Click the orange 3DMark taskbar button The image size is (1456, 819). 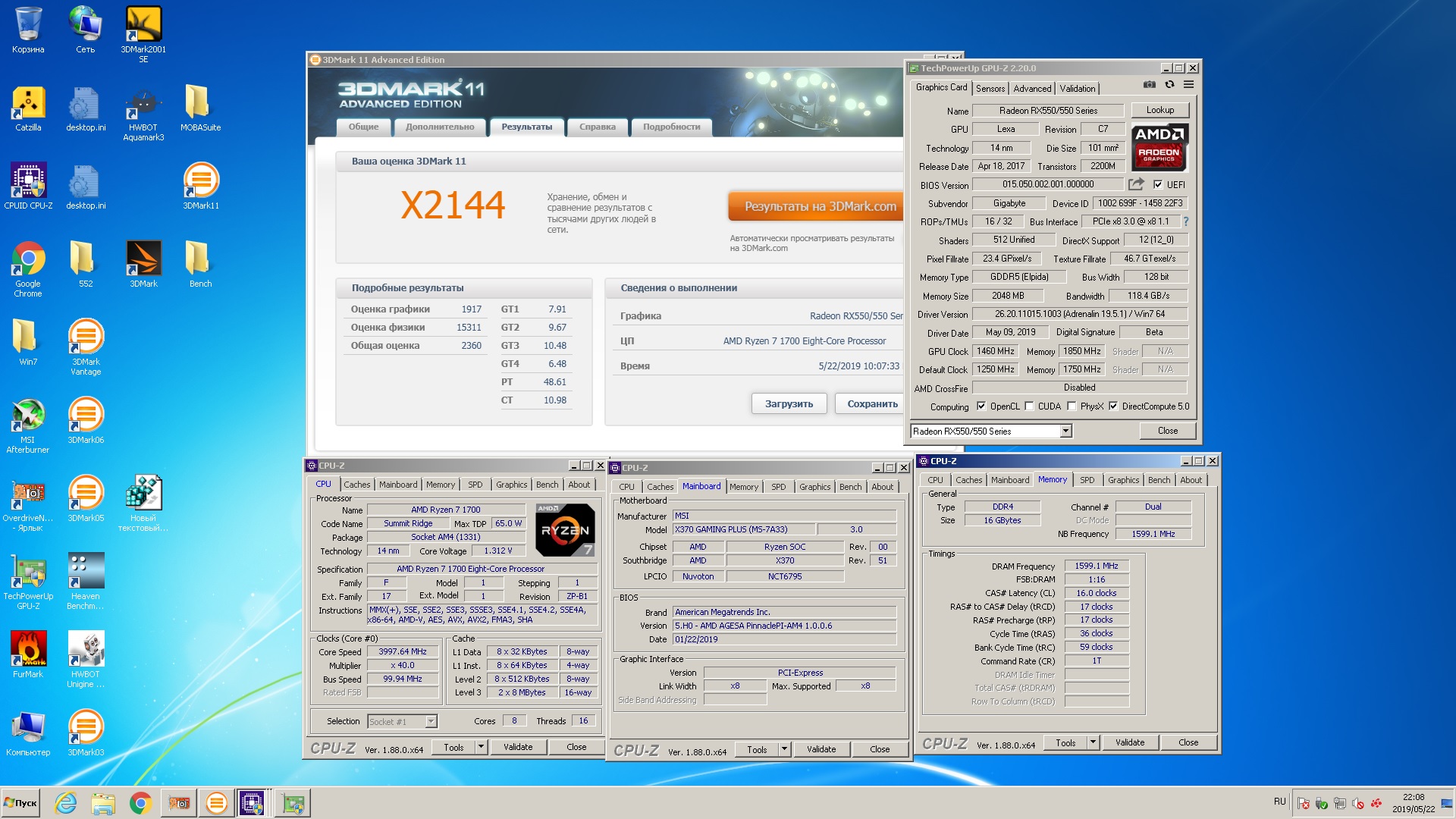click(216, 802)
